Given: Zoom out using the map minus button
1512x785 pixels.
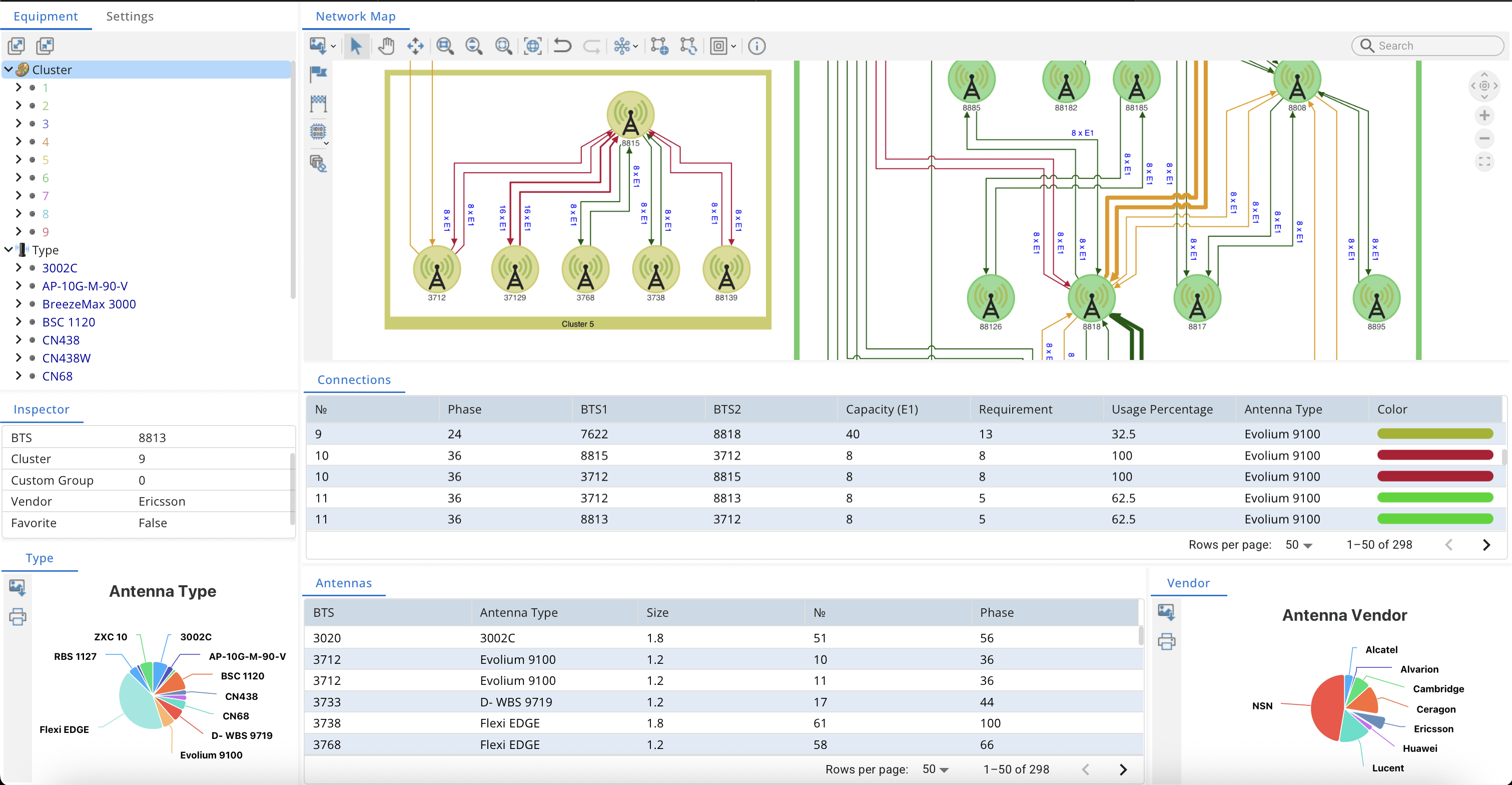Looking at the screenshot, I should pos(1484,139).
